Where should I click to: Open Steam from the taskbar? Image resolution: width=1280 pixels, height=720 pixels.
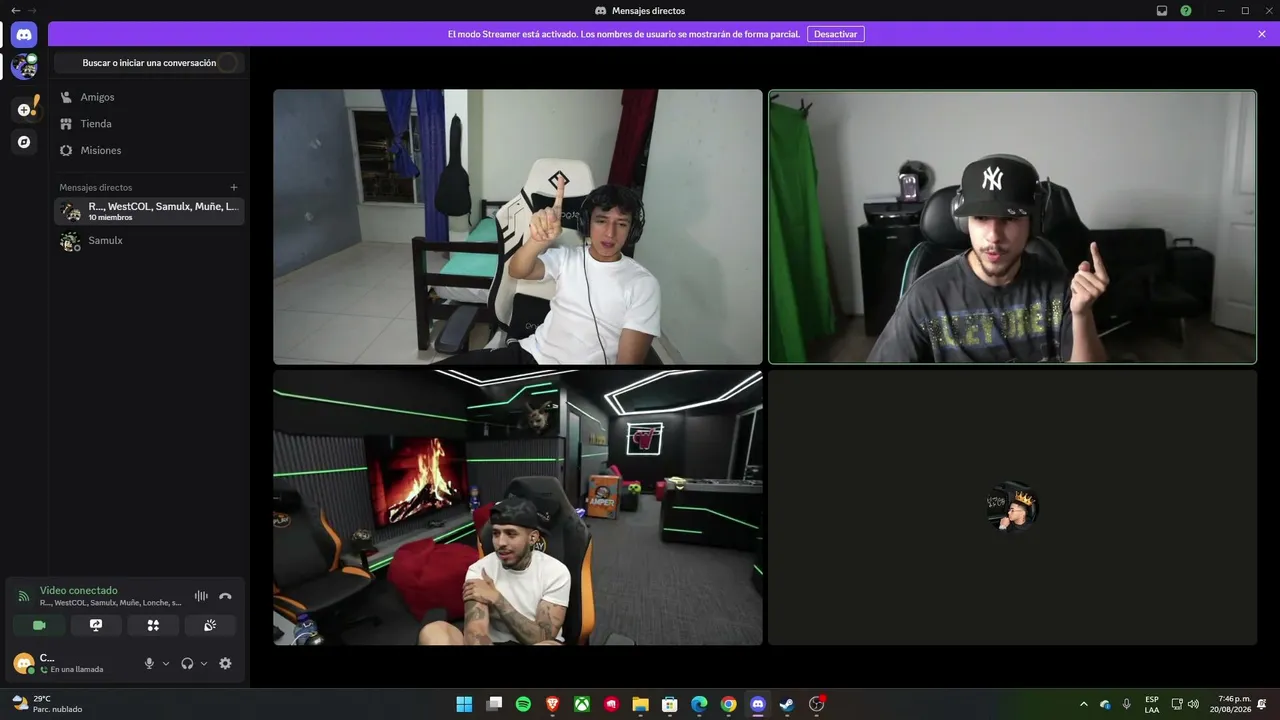coord(787,704)
